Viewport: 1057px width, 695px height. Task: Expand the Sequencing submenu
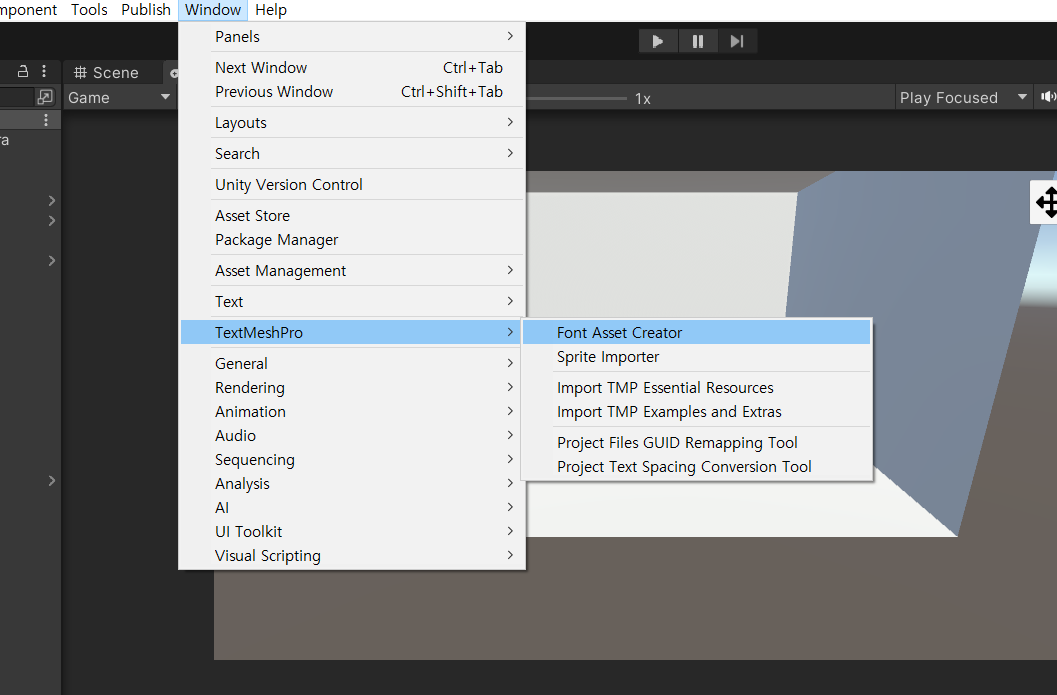(352, 460)
